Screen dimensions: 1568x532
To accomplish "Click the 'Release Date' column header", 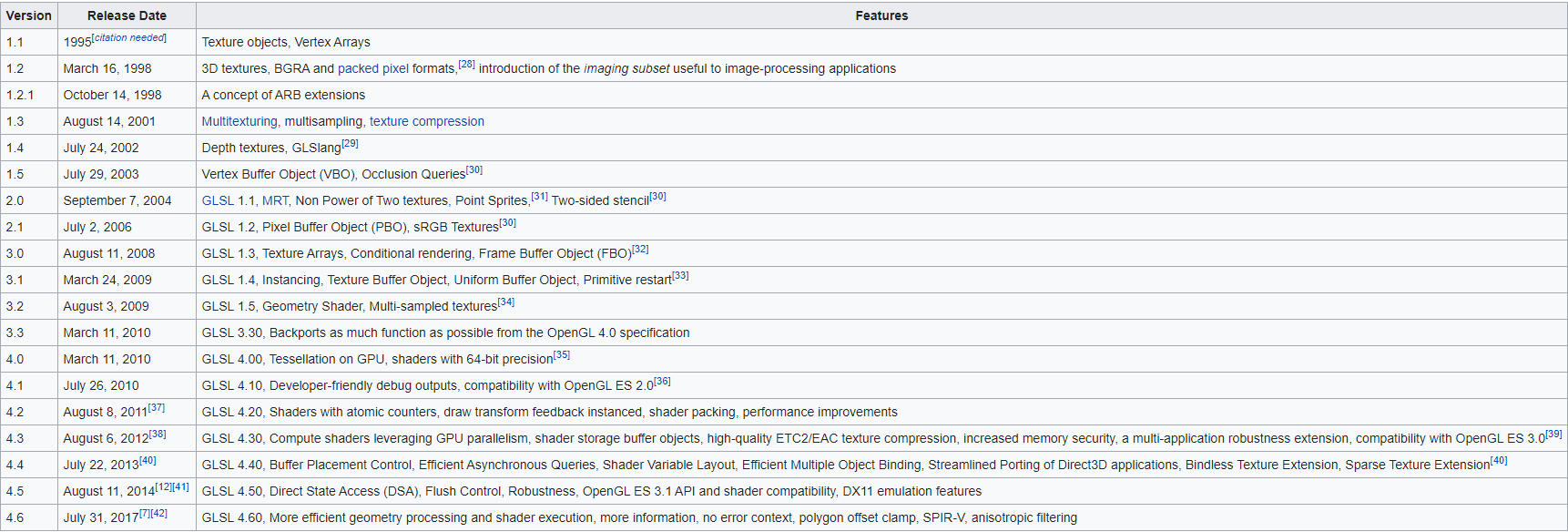I will (127, 15).
